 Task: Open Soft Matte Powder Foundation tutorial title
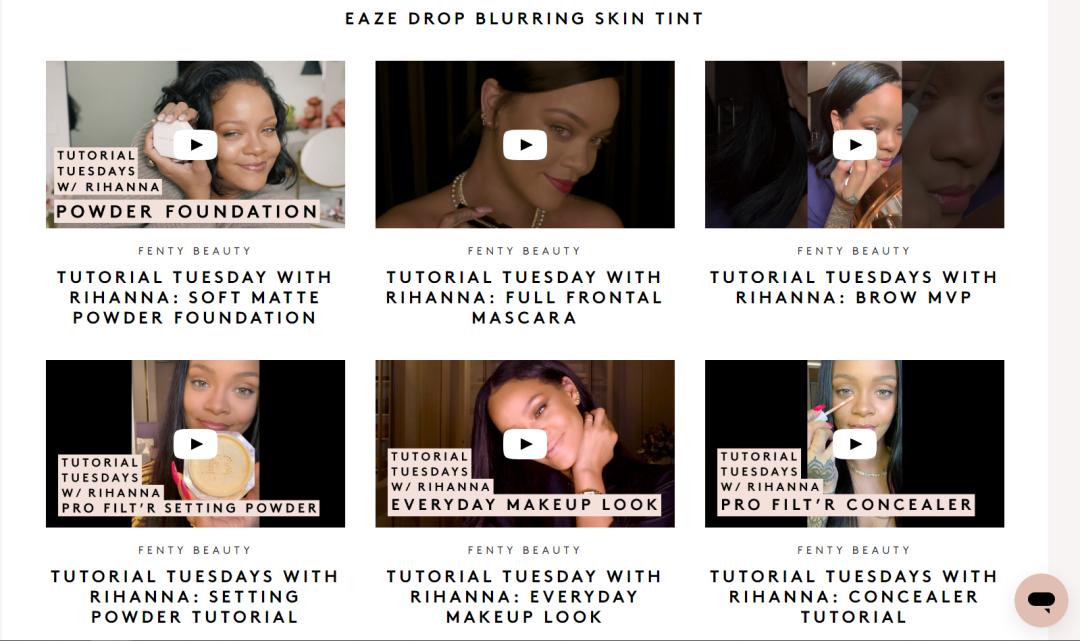click(x=195, y=297)
